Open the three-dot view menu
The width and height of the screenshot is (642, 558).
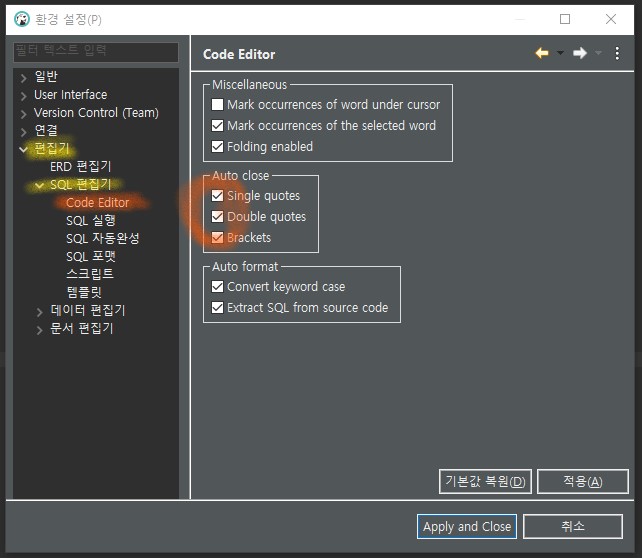[617, 53]
